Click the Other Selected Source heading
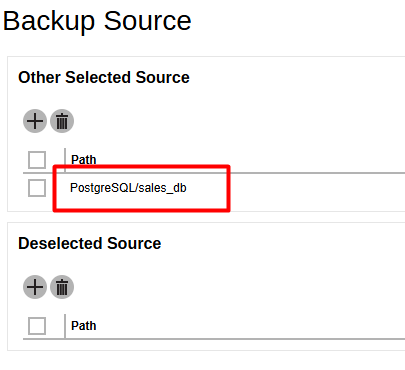The height and width of the screenshot is (370, 405). tap(104, 77)
